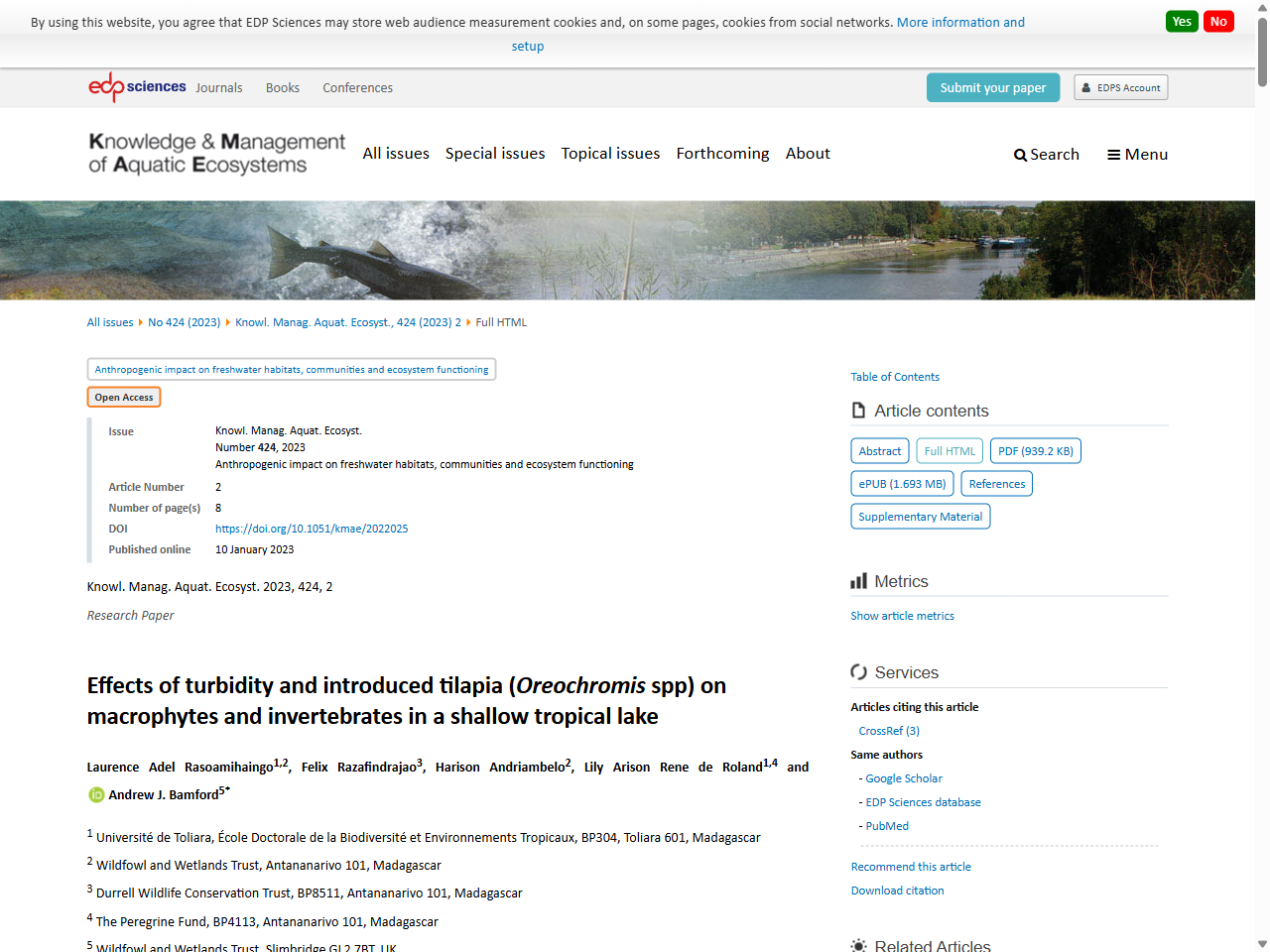Open the article DOI link

point(312,528)
